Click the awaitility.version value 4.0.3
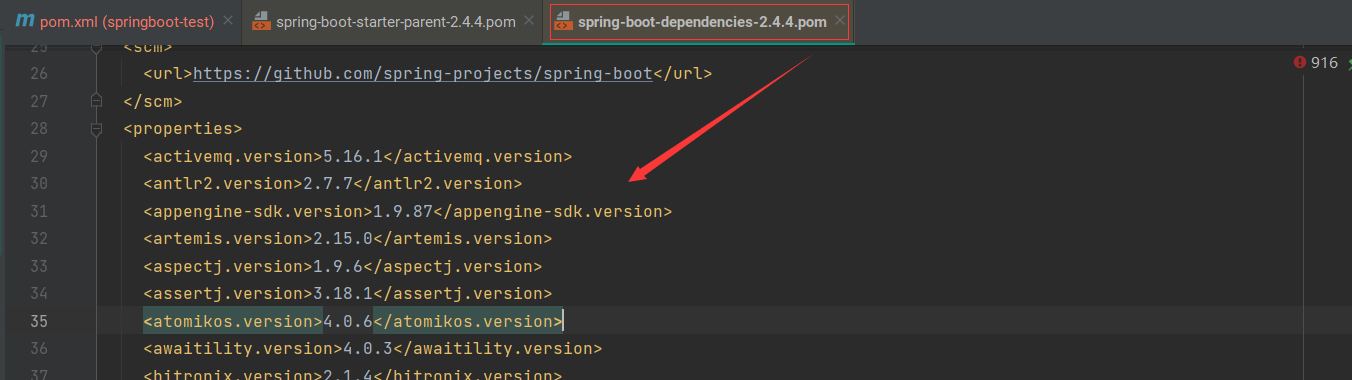 point(367,349)
